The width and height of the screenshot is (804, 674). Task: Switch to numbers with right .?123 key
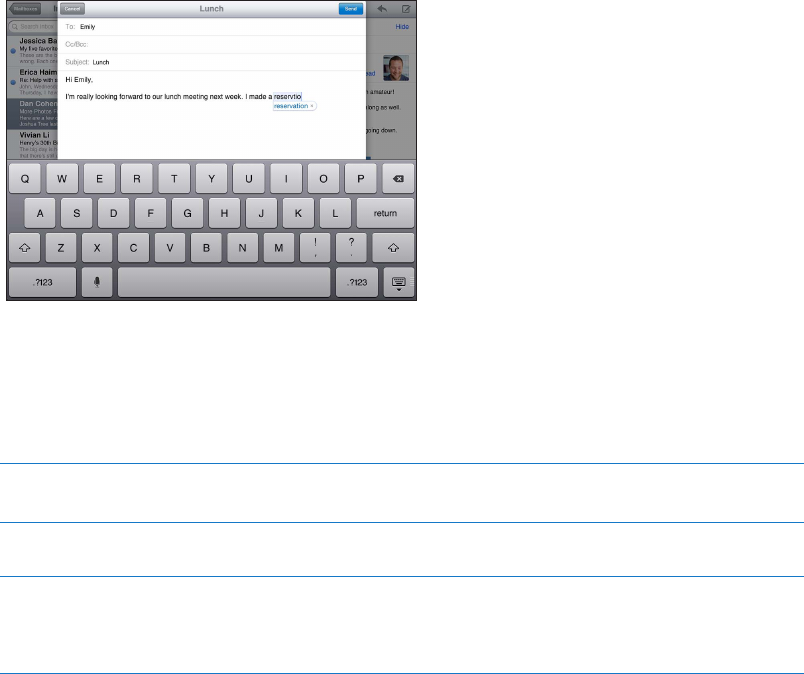(357, 282)
